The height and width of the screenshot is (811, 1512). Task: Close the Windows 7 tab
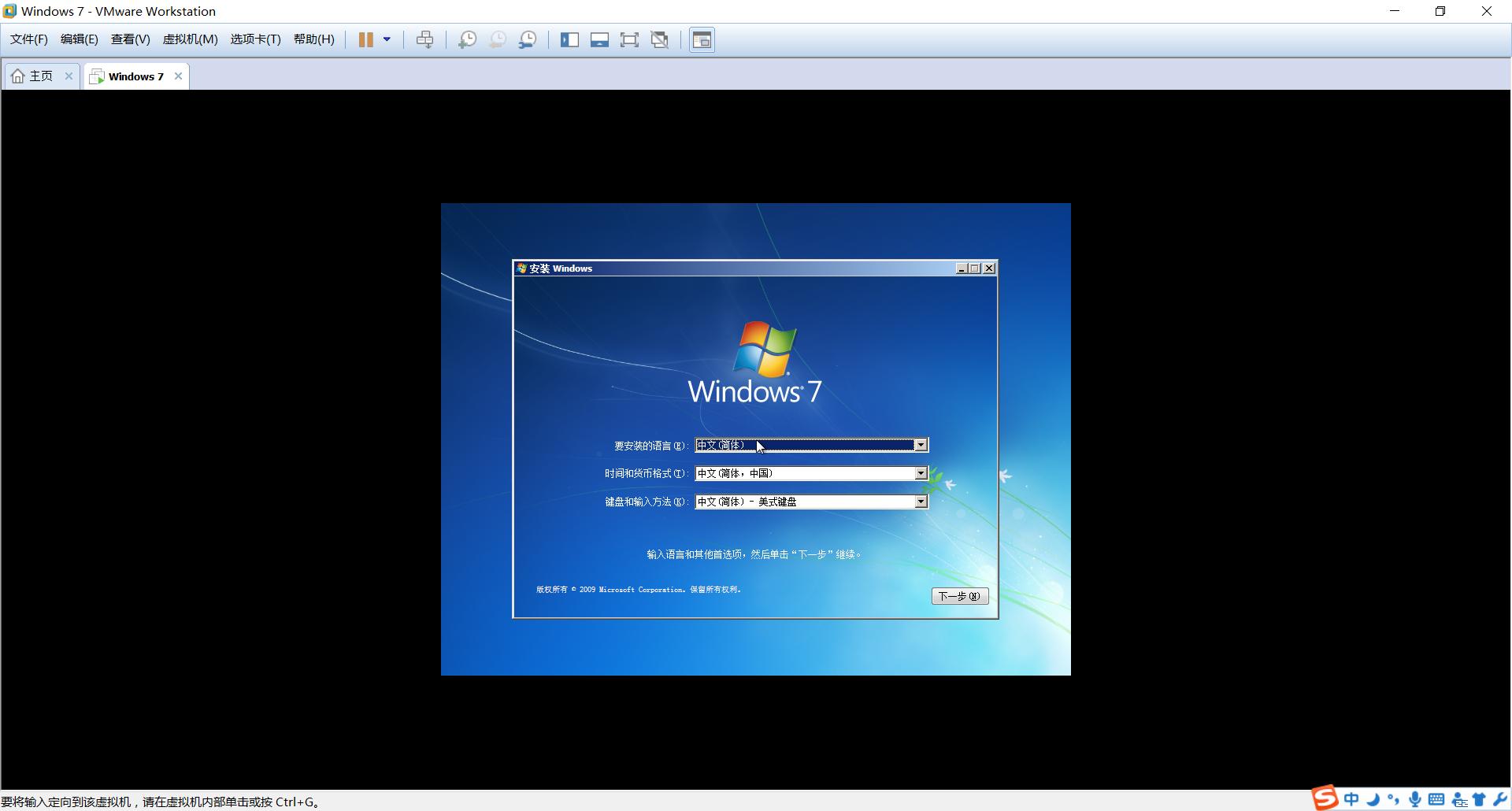tap(179, 76)
